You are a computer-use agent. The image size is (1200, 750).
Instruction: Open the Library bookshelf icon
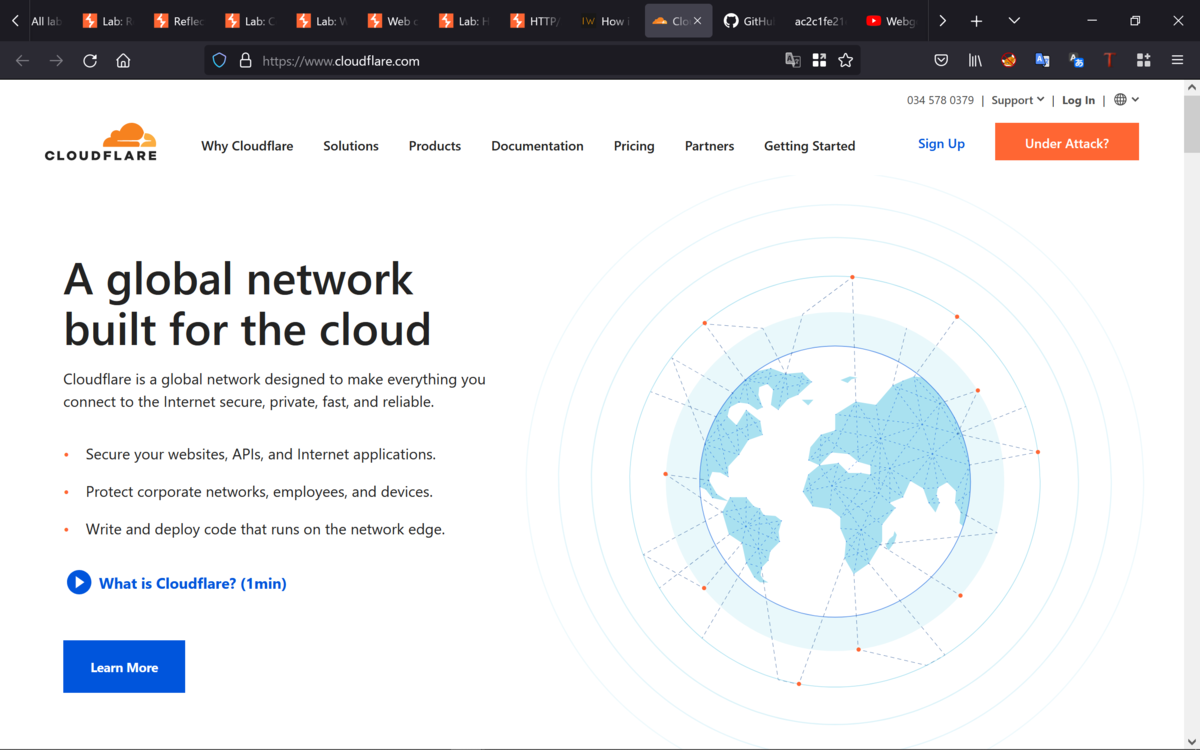tap(975, 60)
